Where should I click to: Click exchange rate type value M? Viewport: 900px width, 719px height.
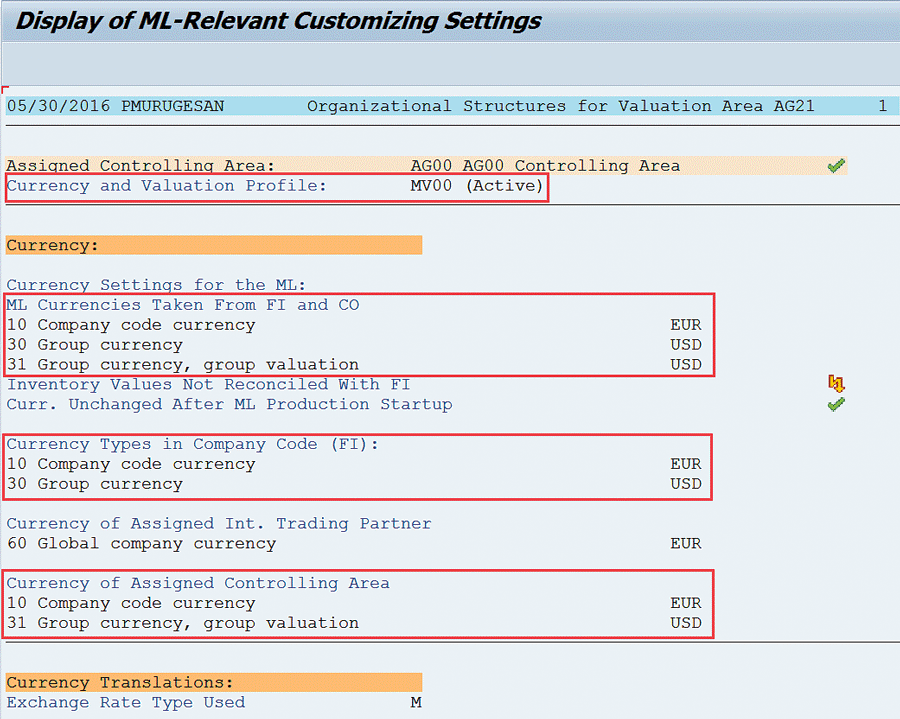tap(415, 702)
